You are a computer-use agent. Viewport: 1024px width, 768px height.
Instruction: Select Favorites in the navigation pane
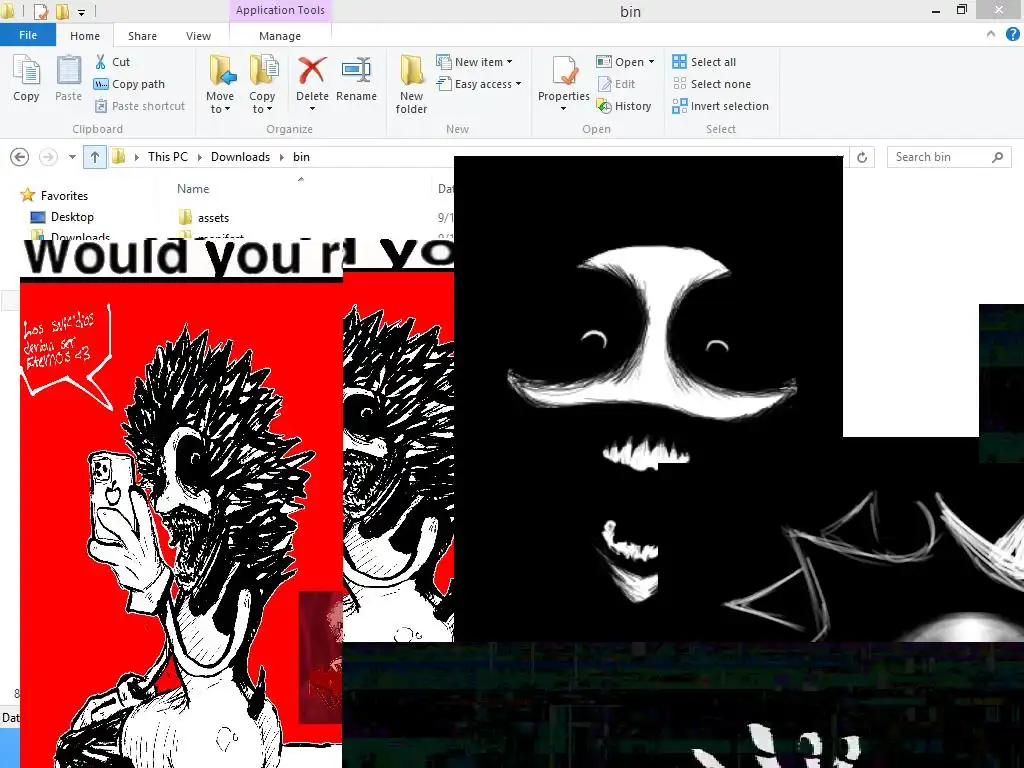pos(54,195)
